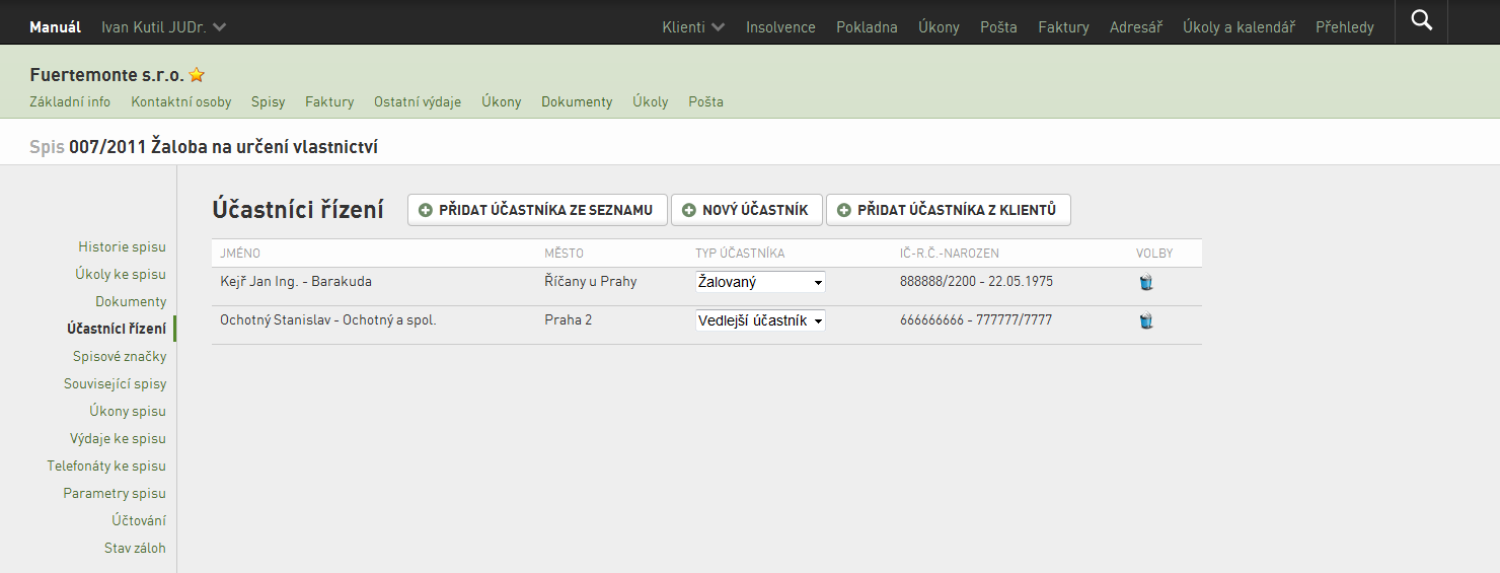This screenshot has width=1500, height=573.
Task: Click plus icon on Přidat účastníka z klientů
Action: (844, 210)
